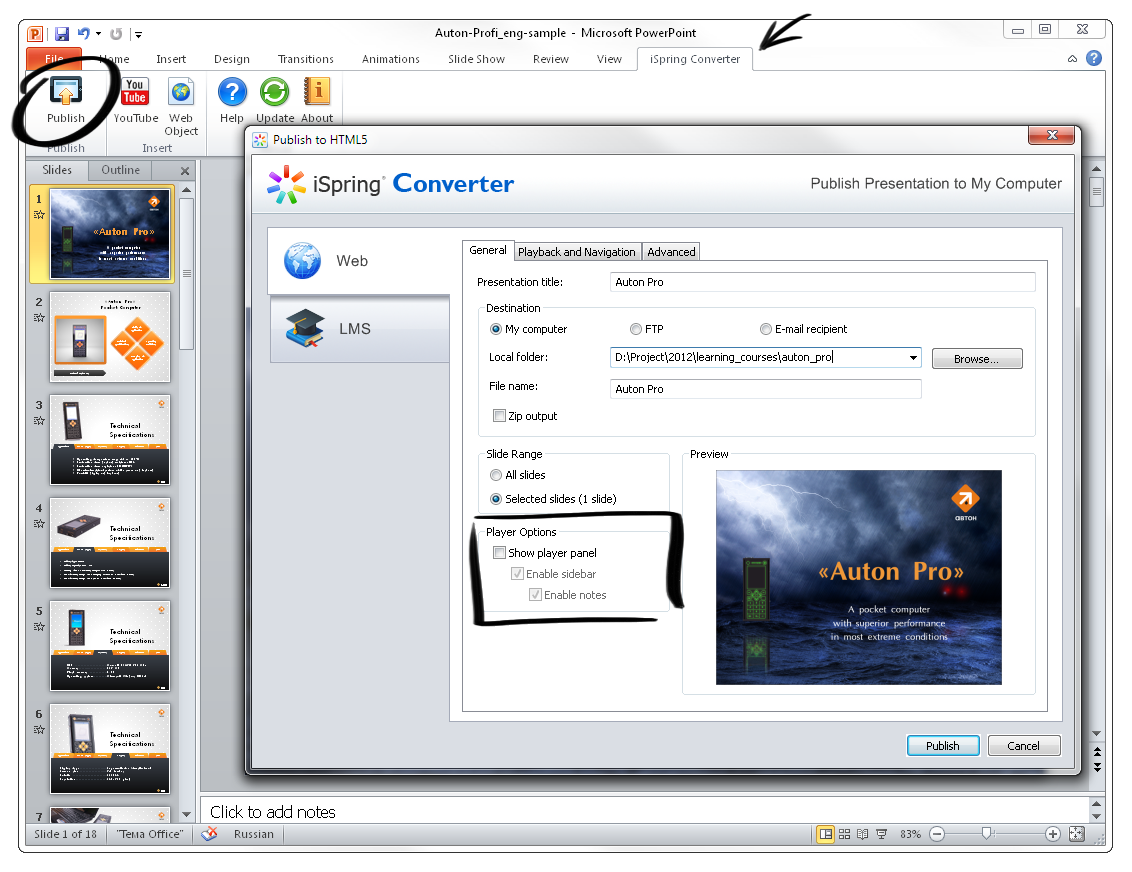Click the Presentation title field
This screenshot has height=872, width=1132.
[x=822, y=282]
